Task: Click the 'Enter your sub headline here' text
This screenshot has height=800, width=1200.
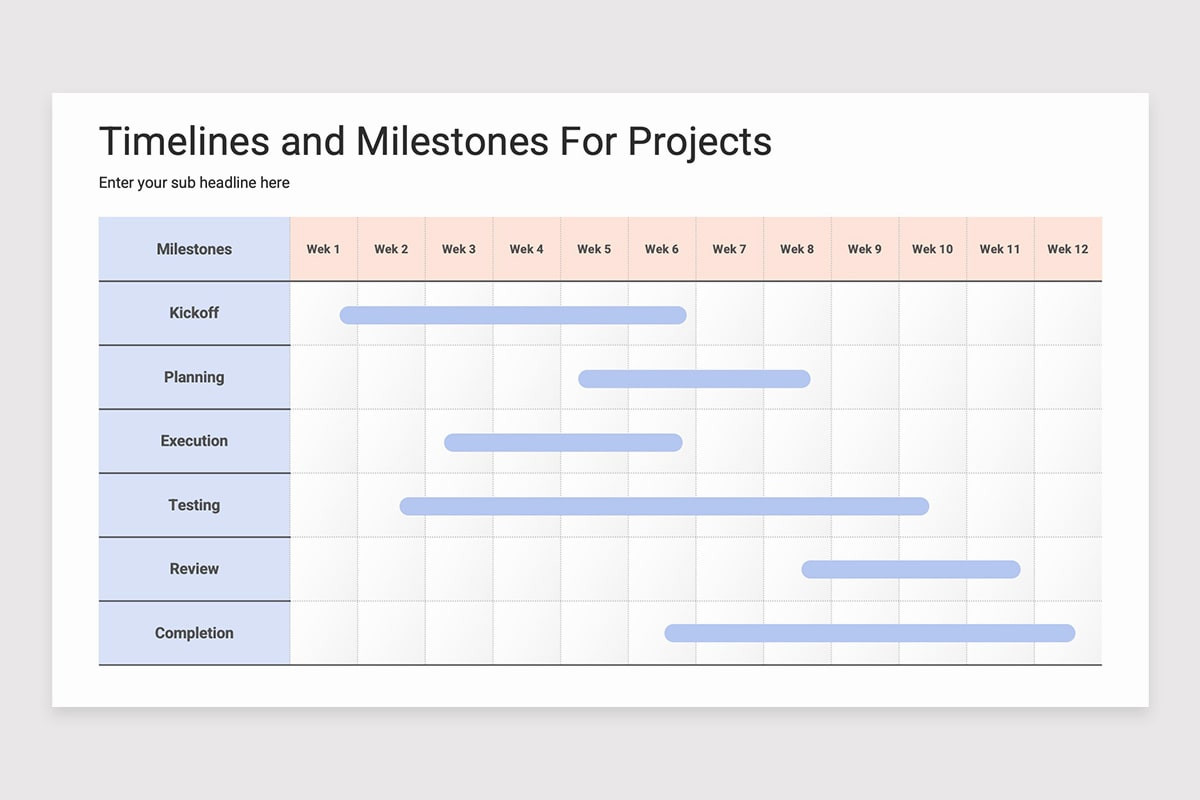Action: pos(194,183)
